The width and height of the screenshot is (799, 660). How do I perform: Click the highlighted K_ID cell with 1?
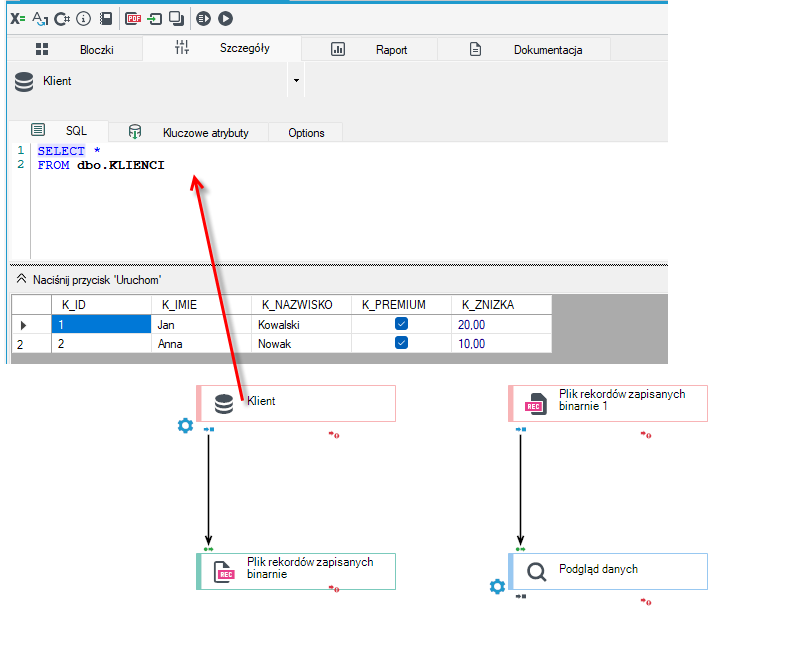(x=101, y=325)
